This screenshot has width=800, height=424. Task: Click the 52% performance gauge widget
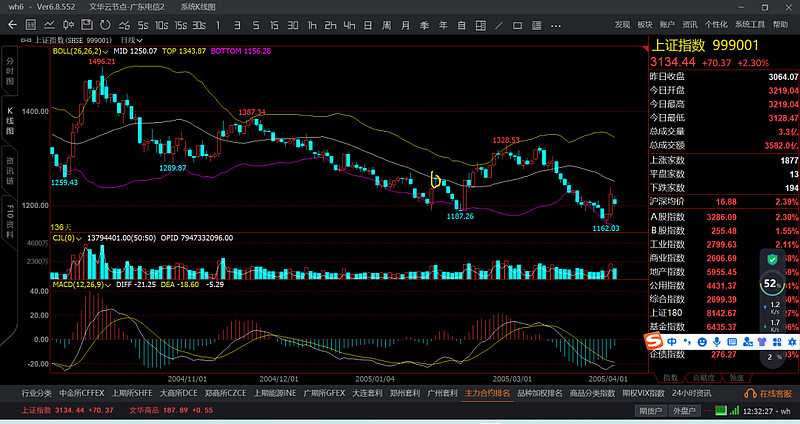click(x=771, y=284)
